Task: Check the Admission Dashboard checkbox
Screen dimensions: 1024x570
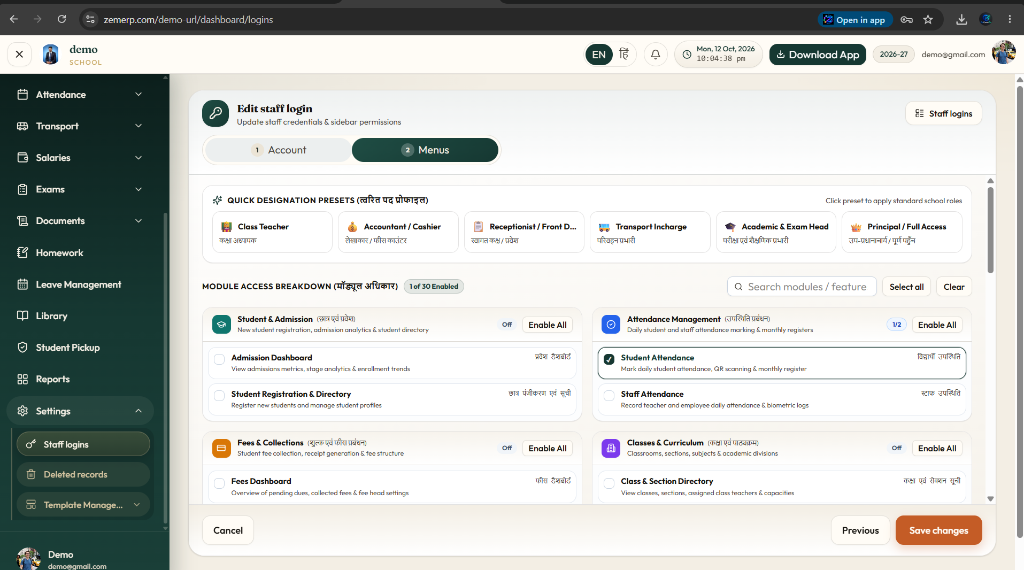Action: click(219, 360)
